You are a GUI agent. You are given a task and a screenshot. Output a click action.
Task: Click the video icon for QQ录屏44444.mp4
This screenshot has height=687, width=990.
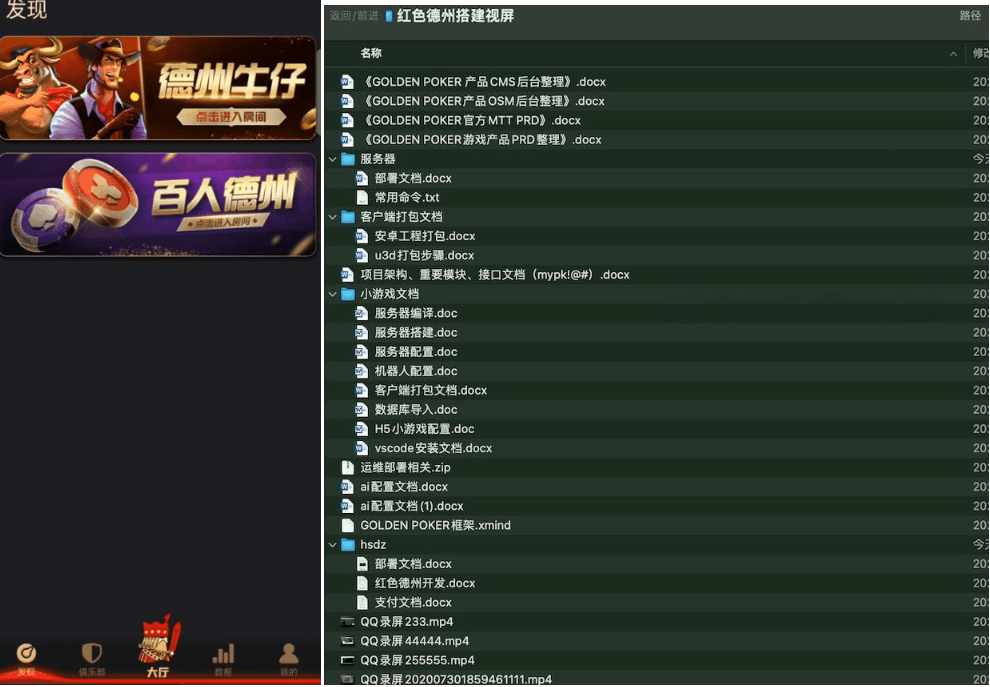click(347, 641)
